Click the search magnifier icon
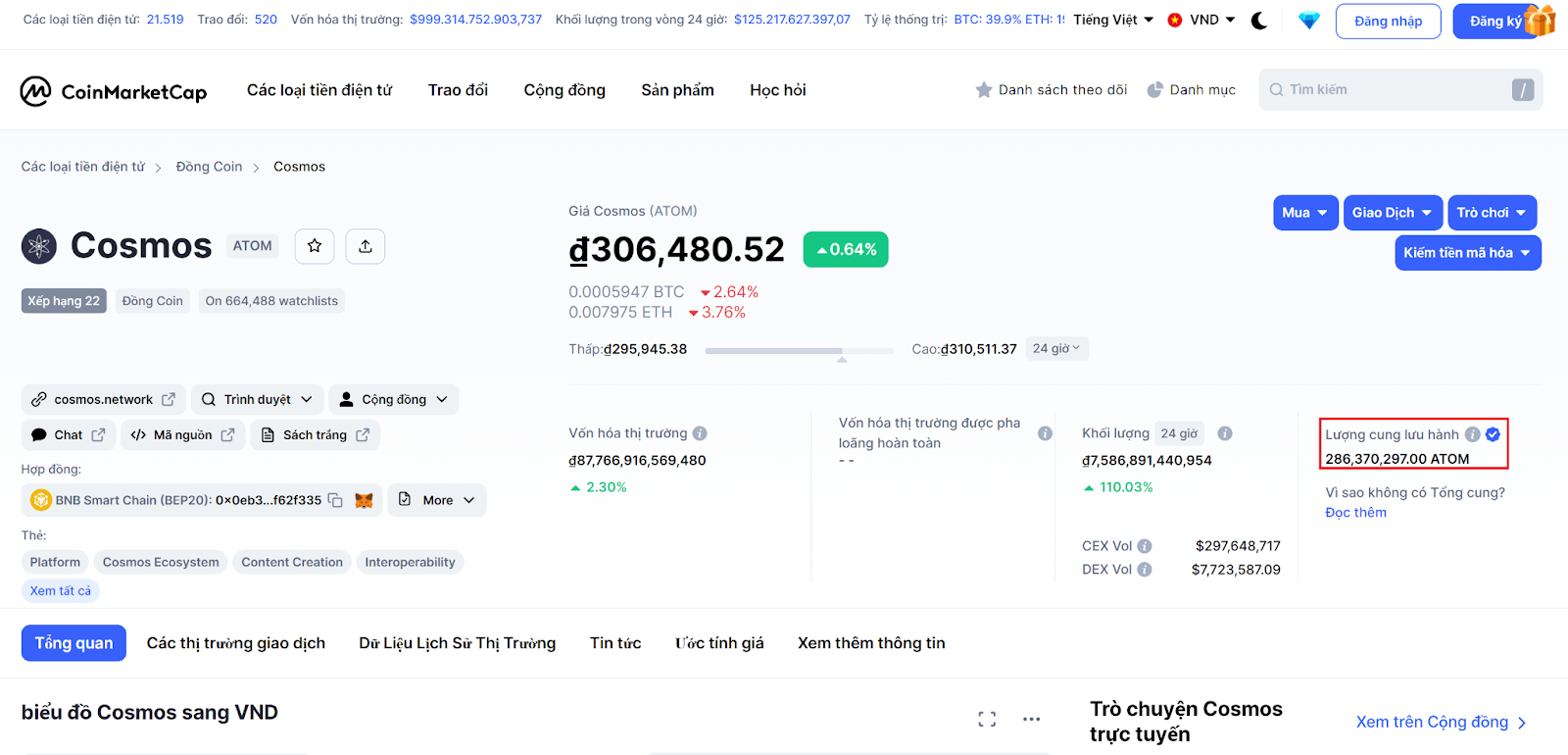 click(x=1276, y=90)
